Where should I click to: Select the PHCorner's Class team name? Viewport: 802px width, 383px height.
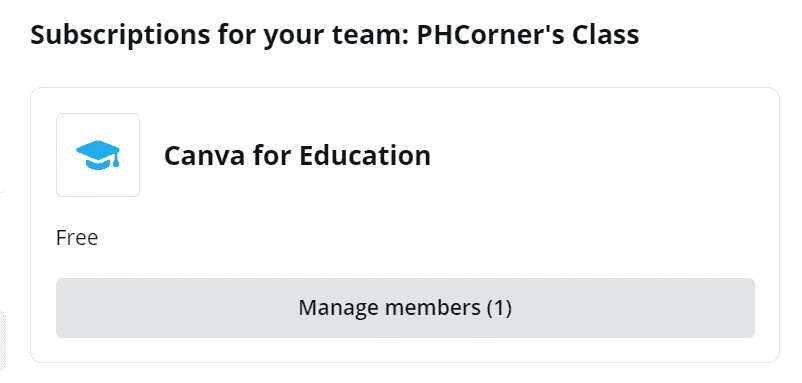(528, 35)
